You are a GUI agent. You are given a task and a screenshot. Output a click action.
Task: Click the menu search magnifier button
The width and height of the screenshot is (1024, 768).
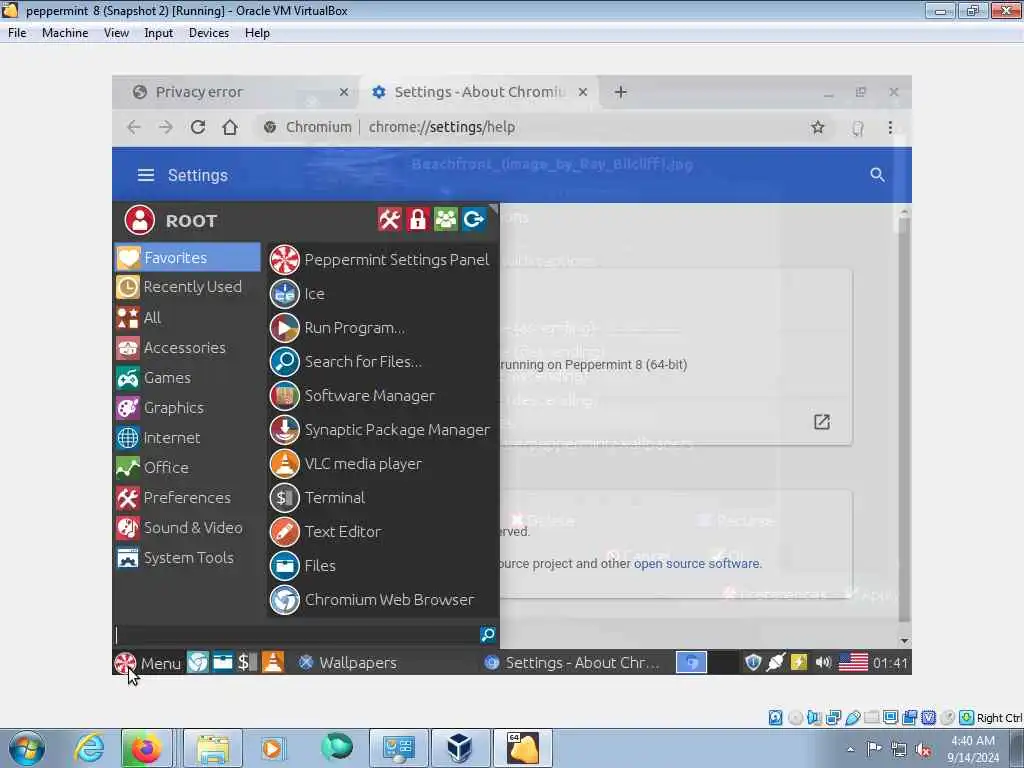(x=488, y=634)
